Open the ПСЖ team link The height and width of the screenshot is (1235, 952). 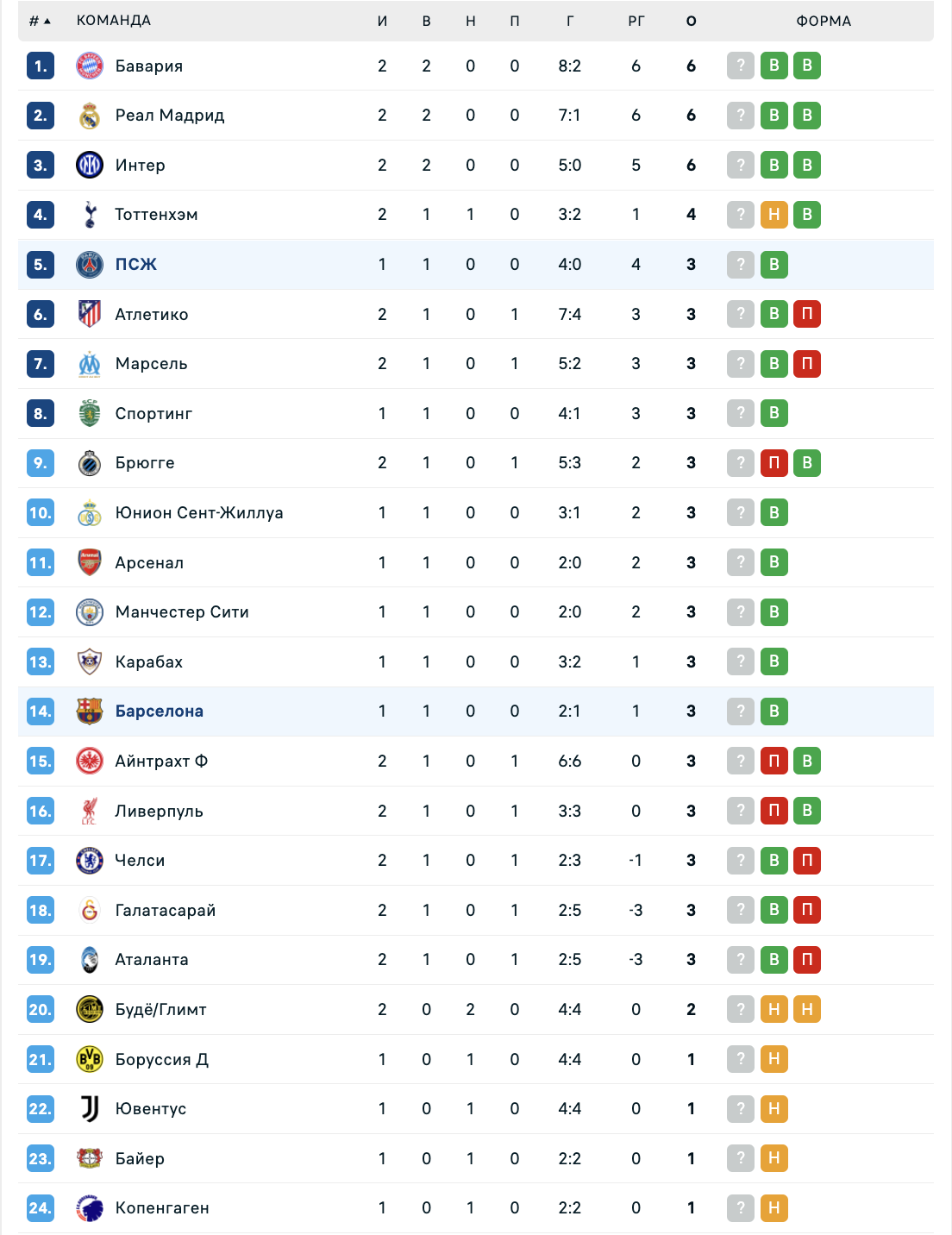tap(136, 265)
